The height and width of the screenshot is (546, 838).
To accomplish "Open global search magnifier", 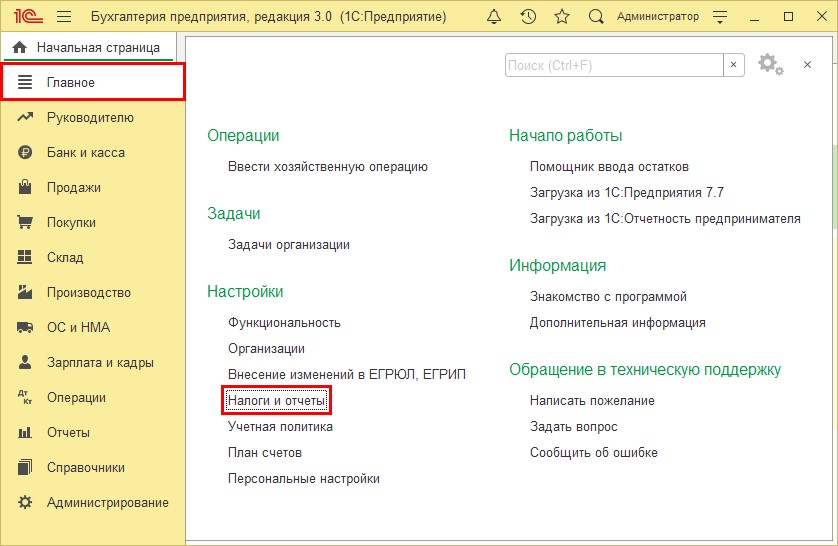I will (596, 17).
